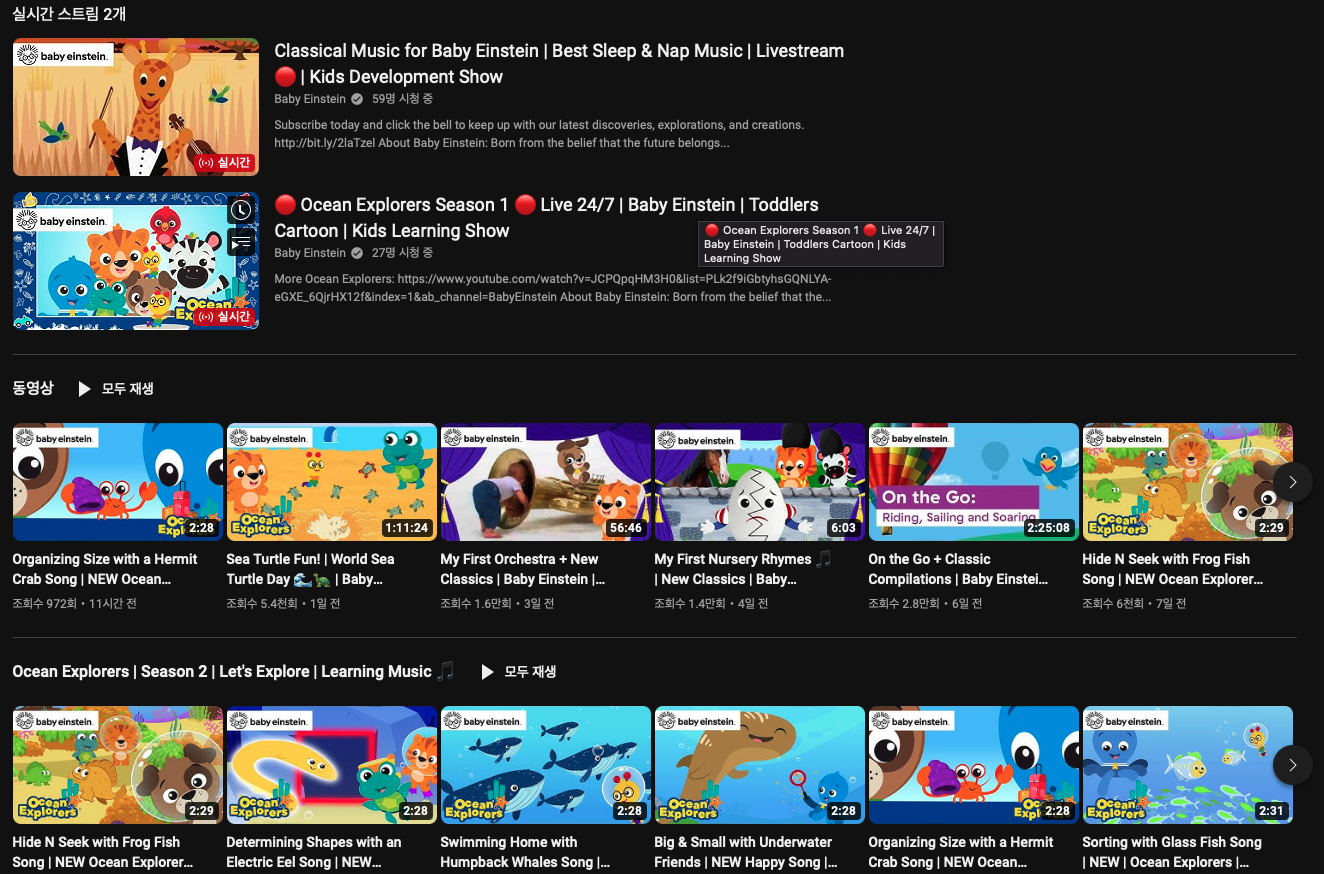Click 모두 재생 for Ocean Explorers Season 2 playlist

(x=518, y=672)
